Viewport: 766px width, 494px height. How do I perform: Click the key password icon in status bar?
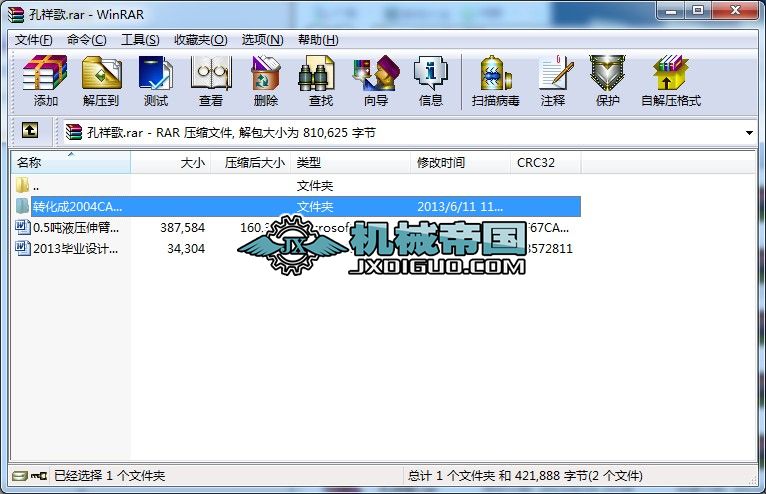tap(39, 475)
